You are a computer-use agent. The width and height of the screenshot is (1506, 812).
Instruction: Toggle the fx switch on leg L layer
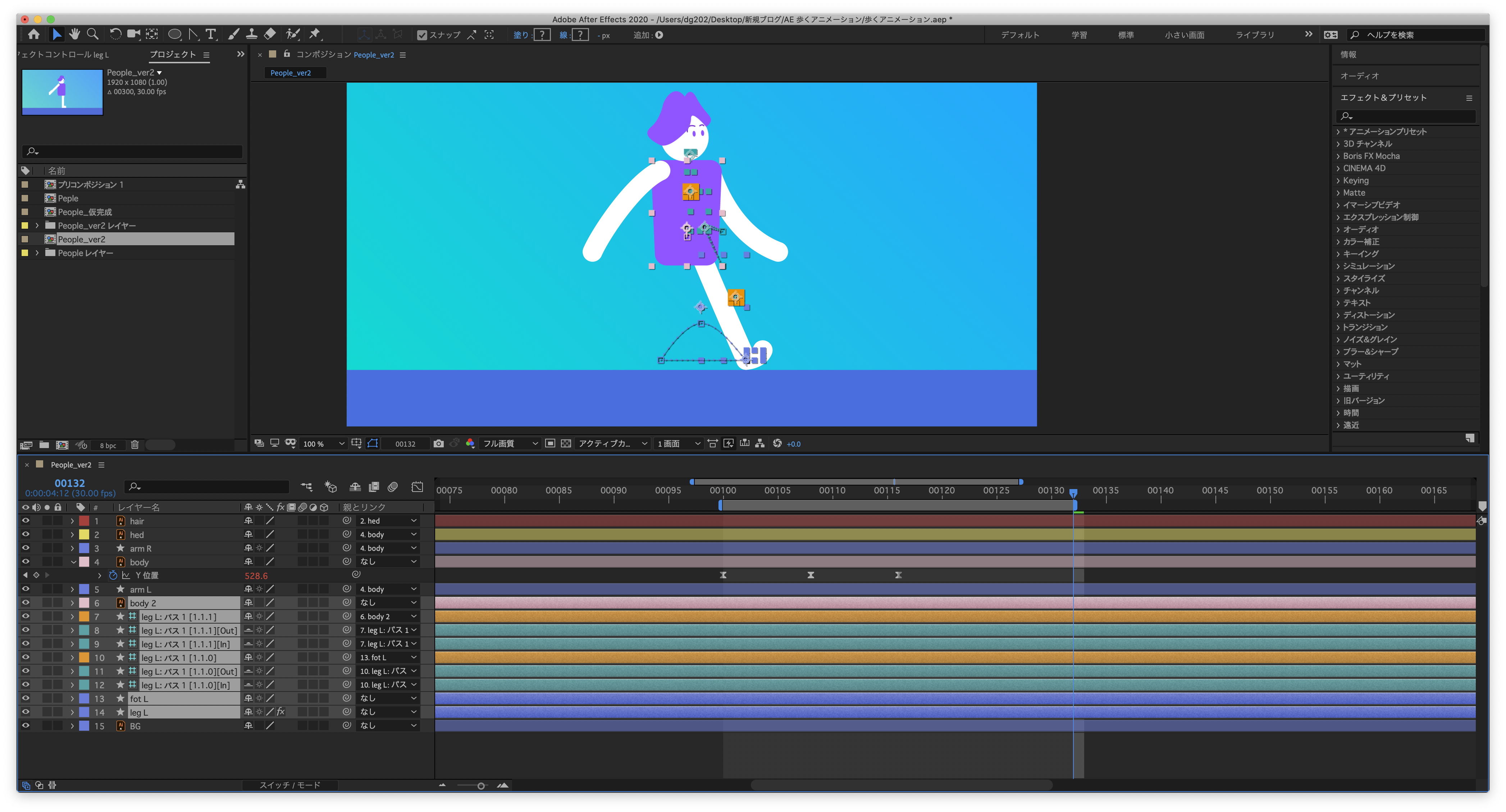tap(280, 711)
